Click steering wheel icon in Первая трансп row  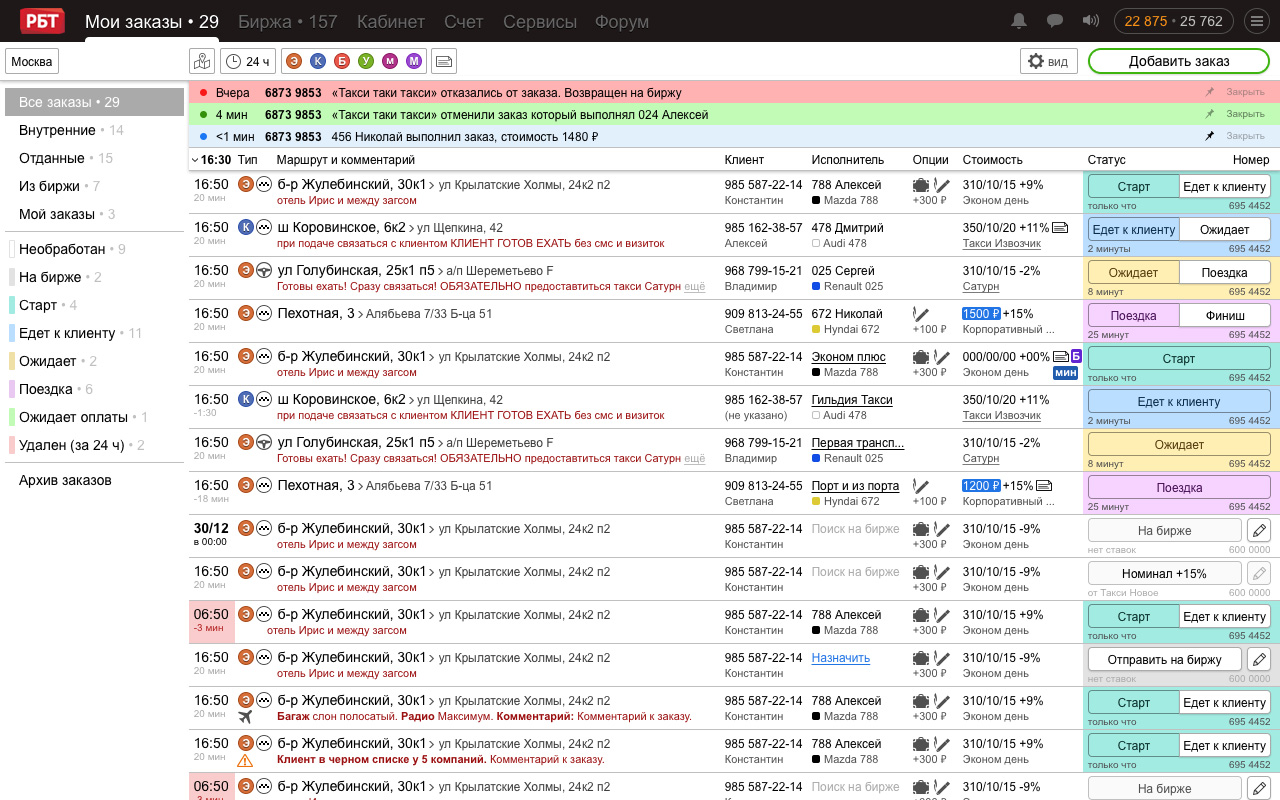(x=264, y=442)
